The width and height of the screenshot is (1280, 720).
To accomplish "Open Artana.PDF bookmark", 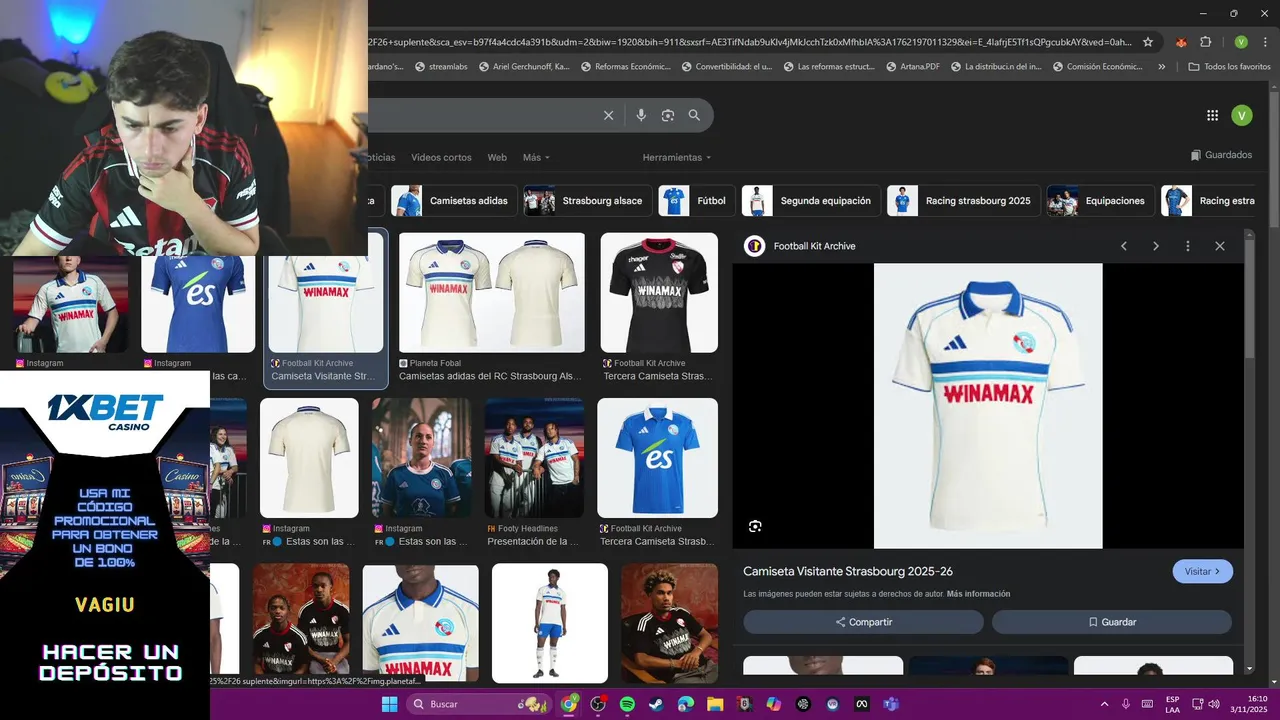I will 911,67.
